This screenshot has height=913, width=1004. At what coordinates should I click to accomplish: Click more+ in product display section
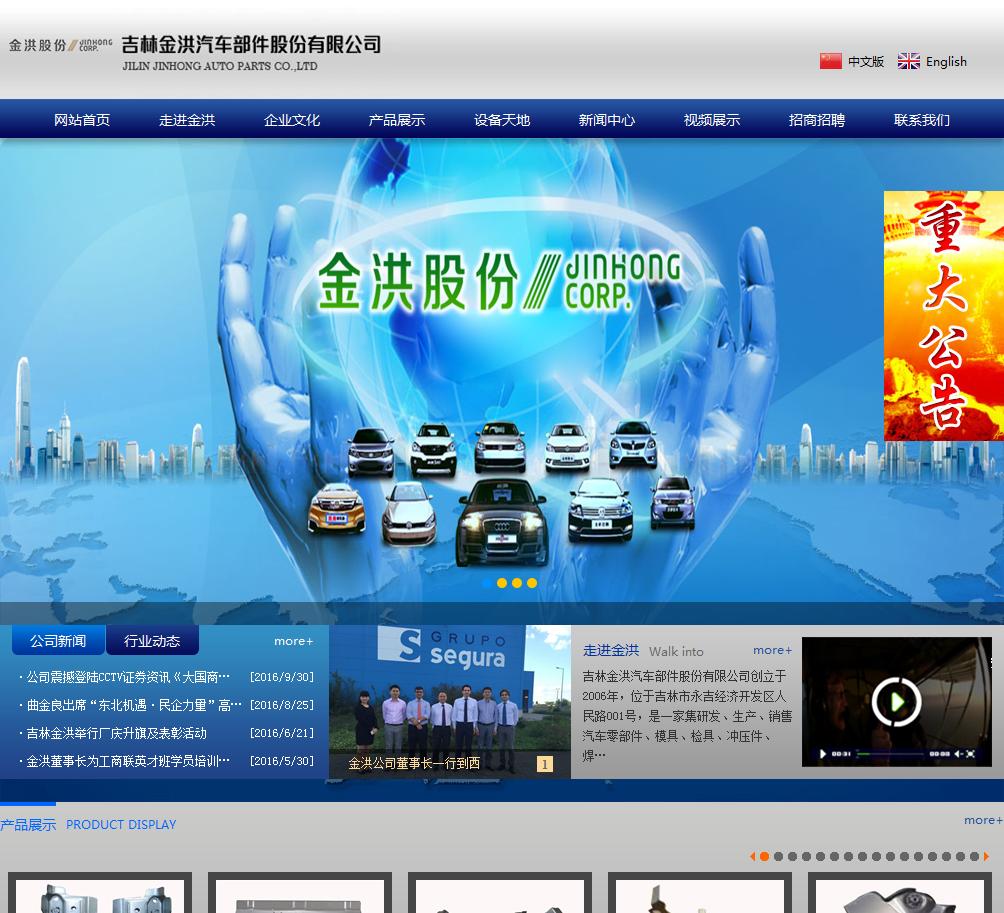click(x=984, y=820)
